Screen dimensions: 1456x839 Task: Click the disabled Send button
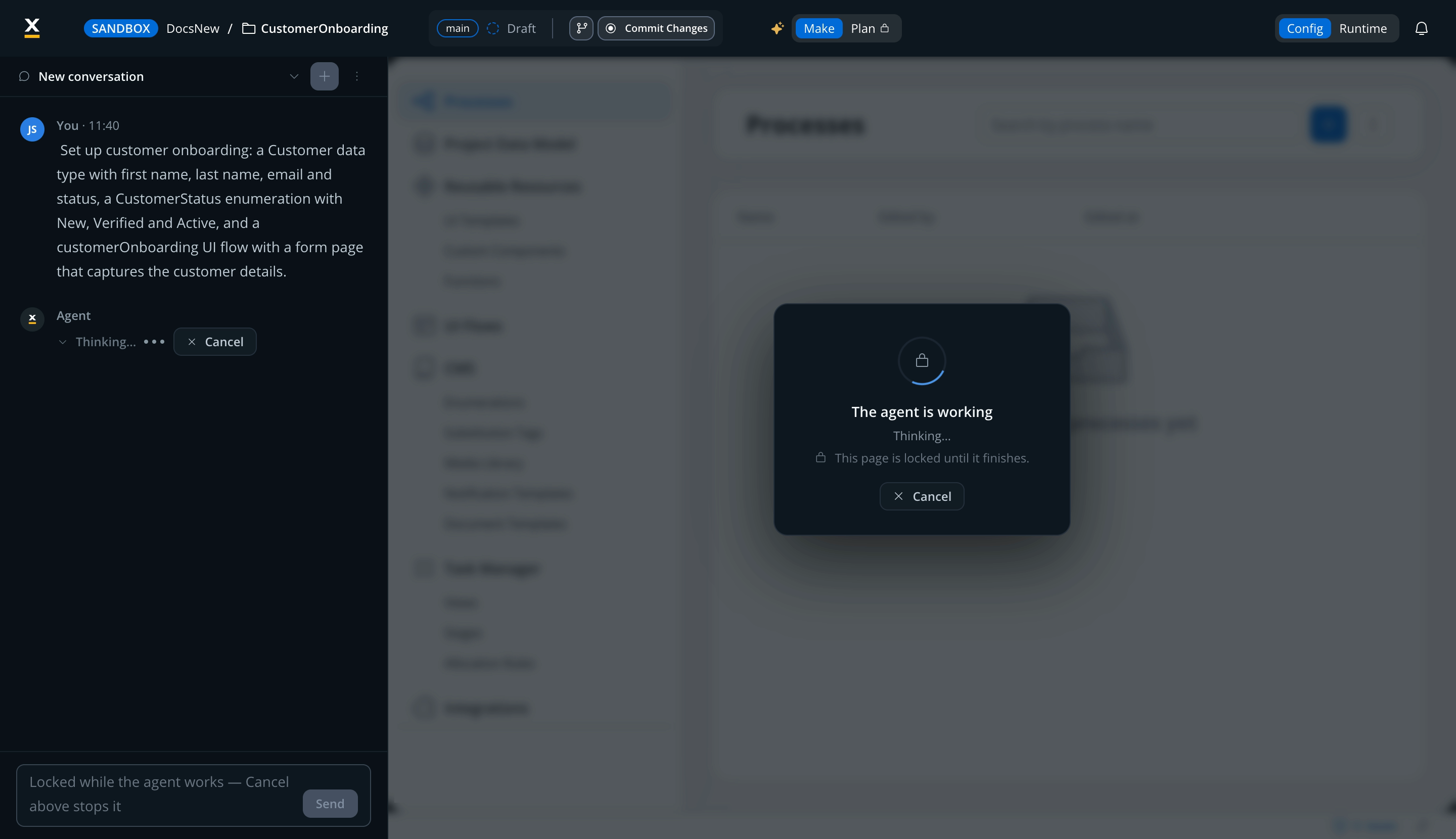[x=330, y=803]
